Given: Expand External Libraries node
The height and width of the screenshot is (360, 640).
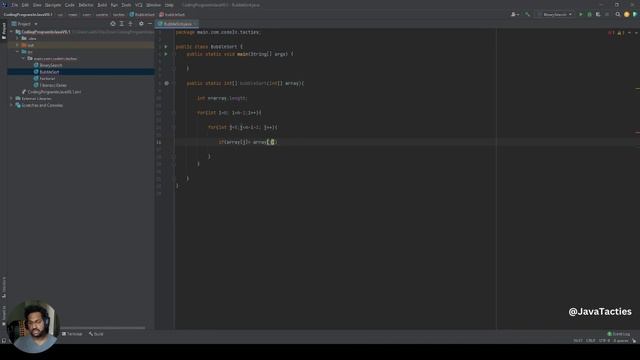Looking at the screenshot, I should (x=11, y=98).
